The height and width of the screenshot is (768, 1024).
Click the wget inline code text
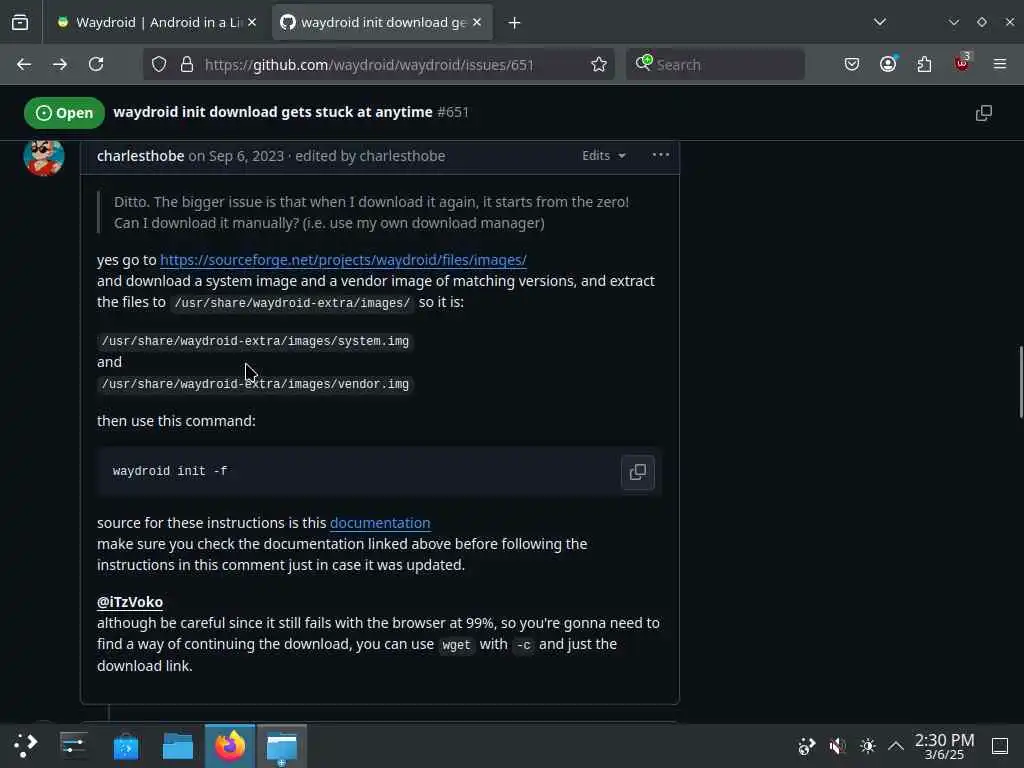[x=456, y=645]
